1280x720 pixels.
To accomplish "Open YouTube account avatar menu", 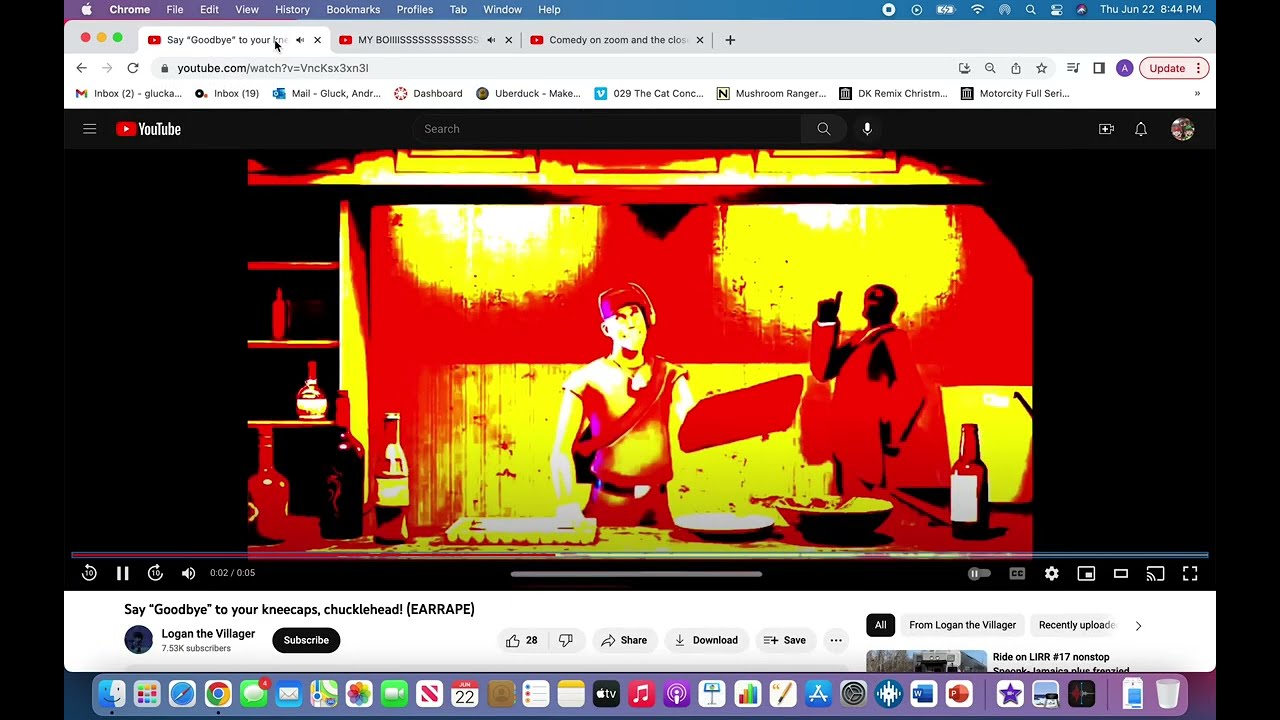I will pos(1183,129).
